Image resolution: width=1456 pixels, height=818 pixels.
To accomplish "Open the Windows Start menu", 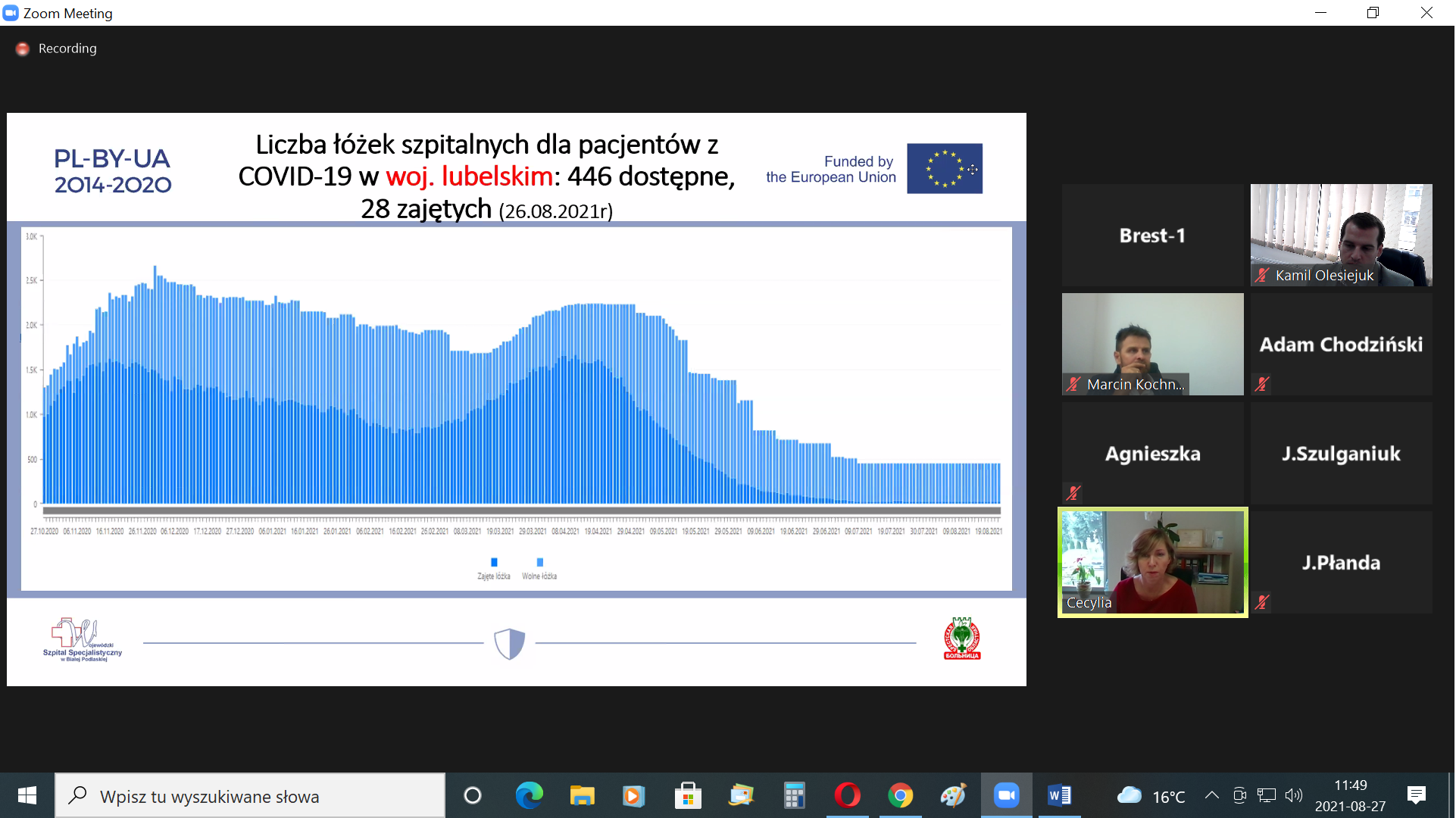I will pyautogui.click(x=27, y=795).
